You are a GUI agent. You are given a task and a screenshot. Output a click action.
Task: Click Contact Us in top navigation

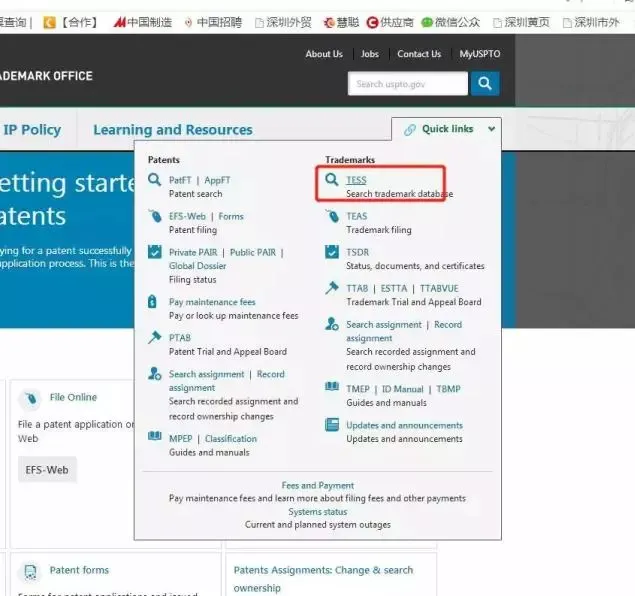(x=419, y=54)
